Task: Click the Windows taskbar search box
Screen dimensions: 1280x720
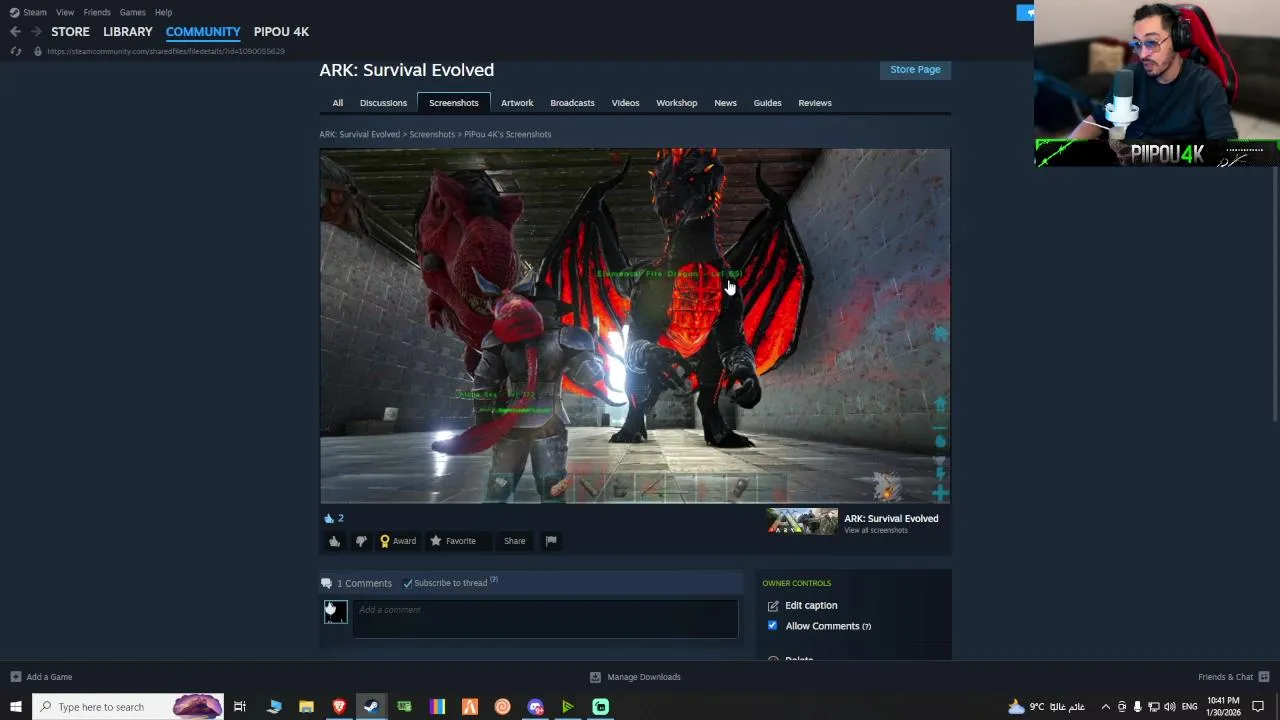Action: pyautogui.click(x=128, y=707)
